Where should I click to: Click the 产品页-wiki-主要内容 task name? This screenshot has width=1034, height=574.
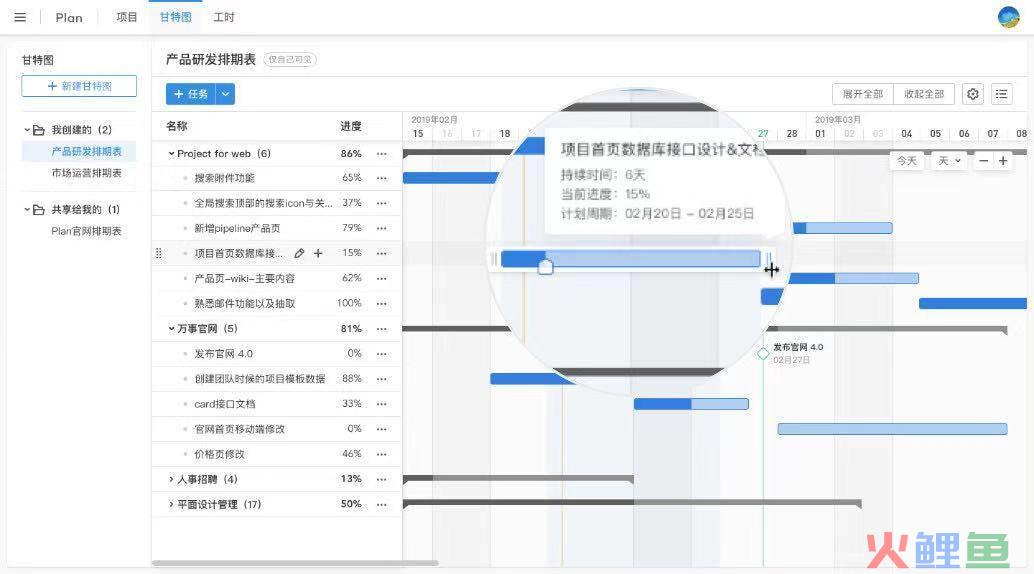tap(245, 278)
